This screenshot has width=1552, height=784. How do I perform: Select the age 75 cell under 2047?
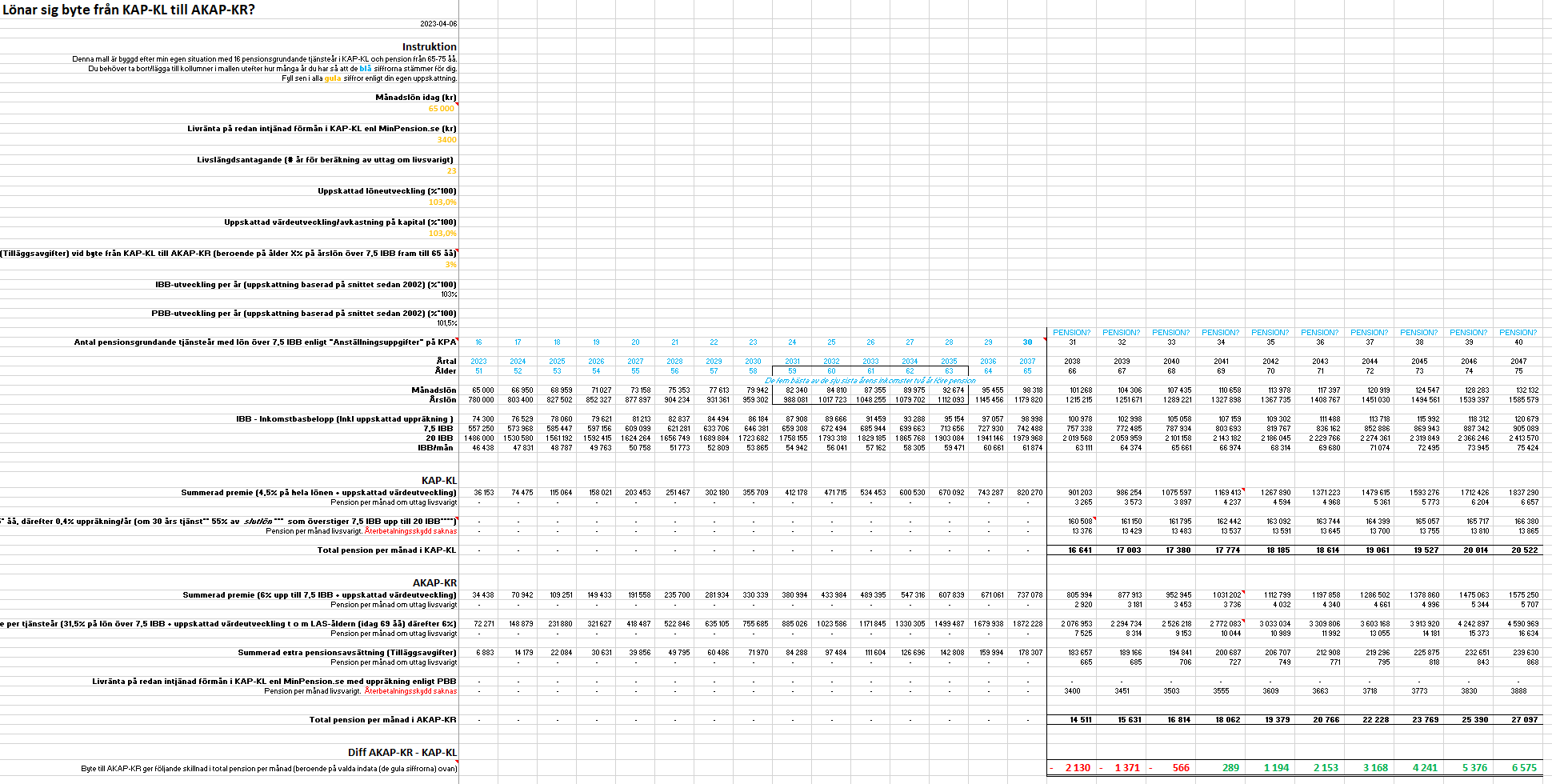tap(1518, 371)
